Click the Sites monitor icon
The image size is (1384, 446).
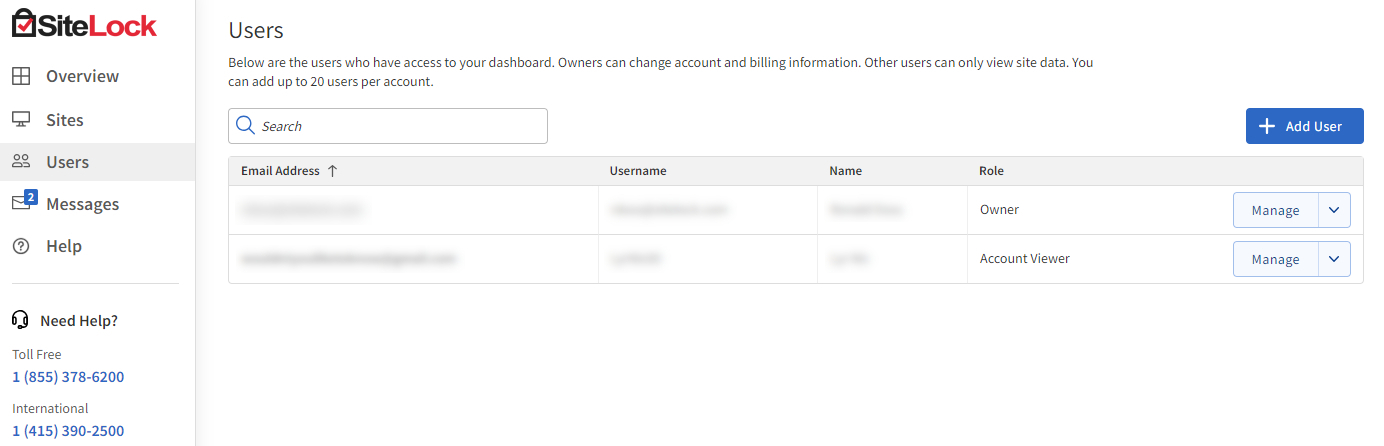[x=21, y=120]
